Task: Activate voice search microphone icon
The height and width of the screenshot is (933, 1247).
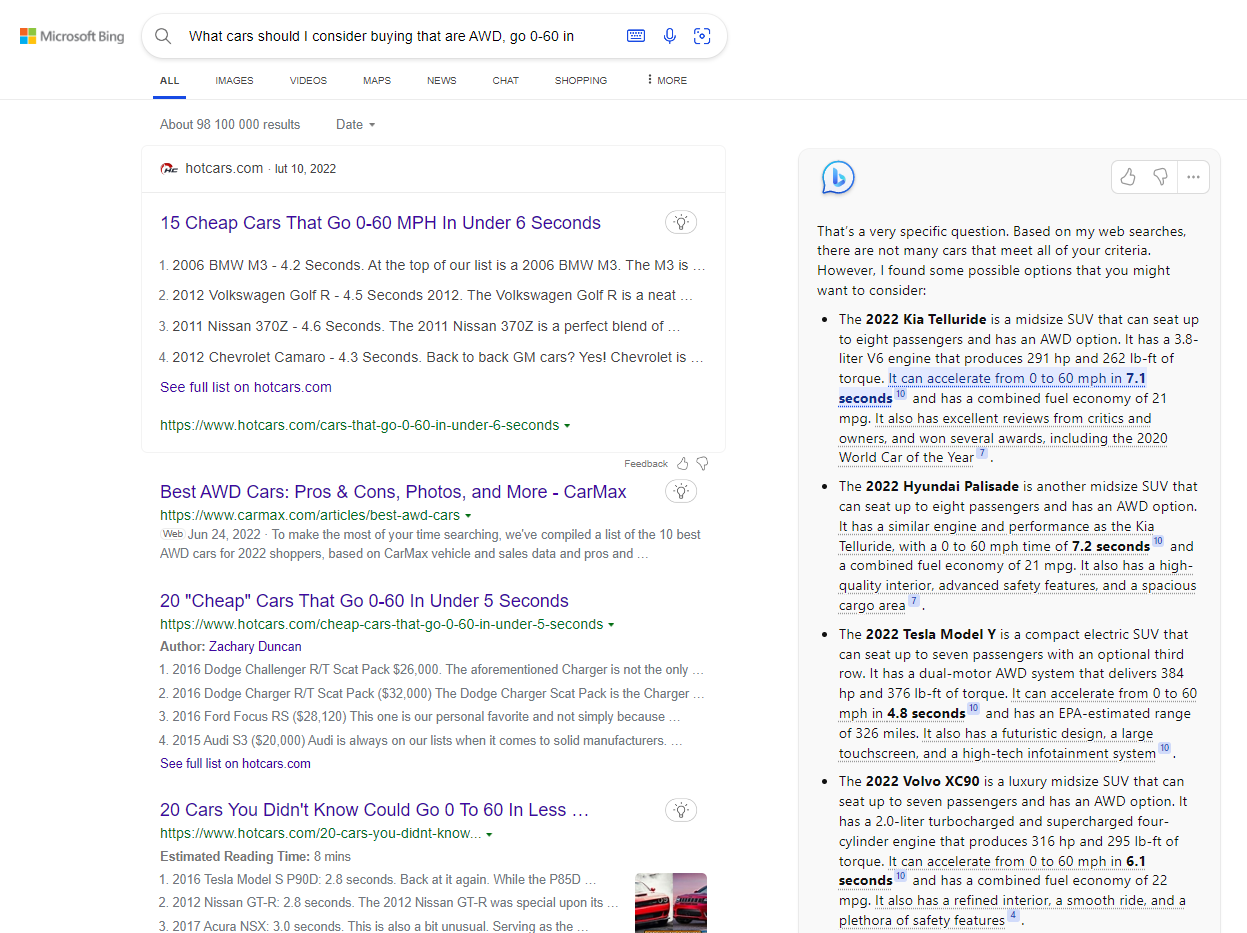Action: click(670, 36)
